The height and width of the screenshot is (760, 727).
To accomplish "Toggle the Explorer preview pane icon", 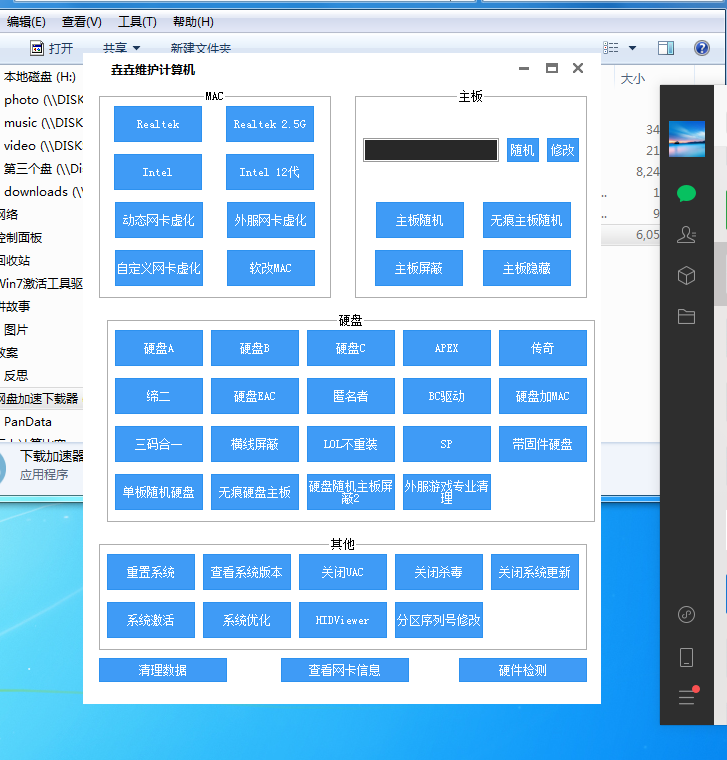I will click(x=666, y=48).
